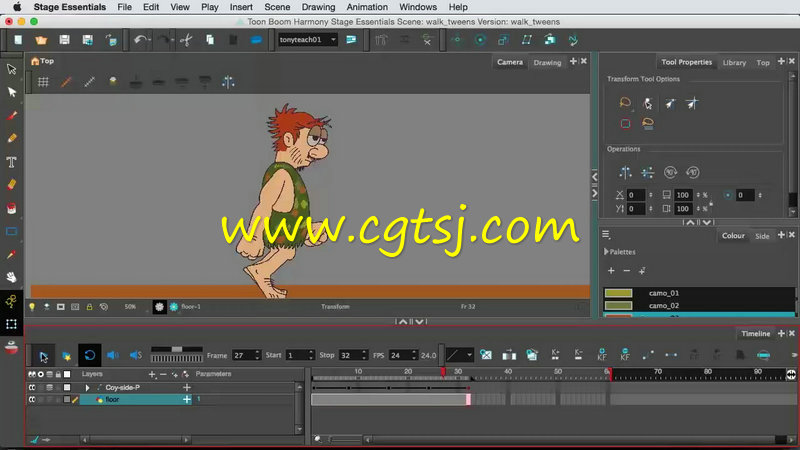The image size is (800, 450).
Task: Select the Eraser tool
Action: pos(11,185)
